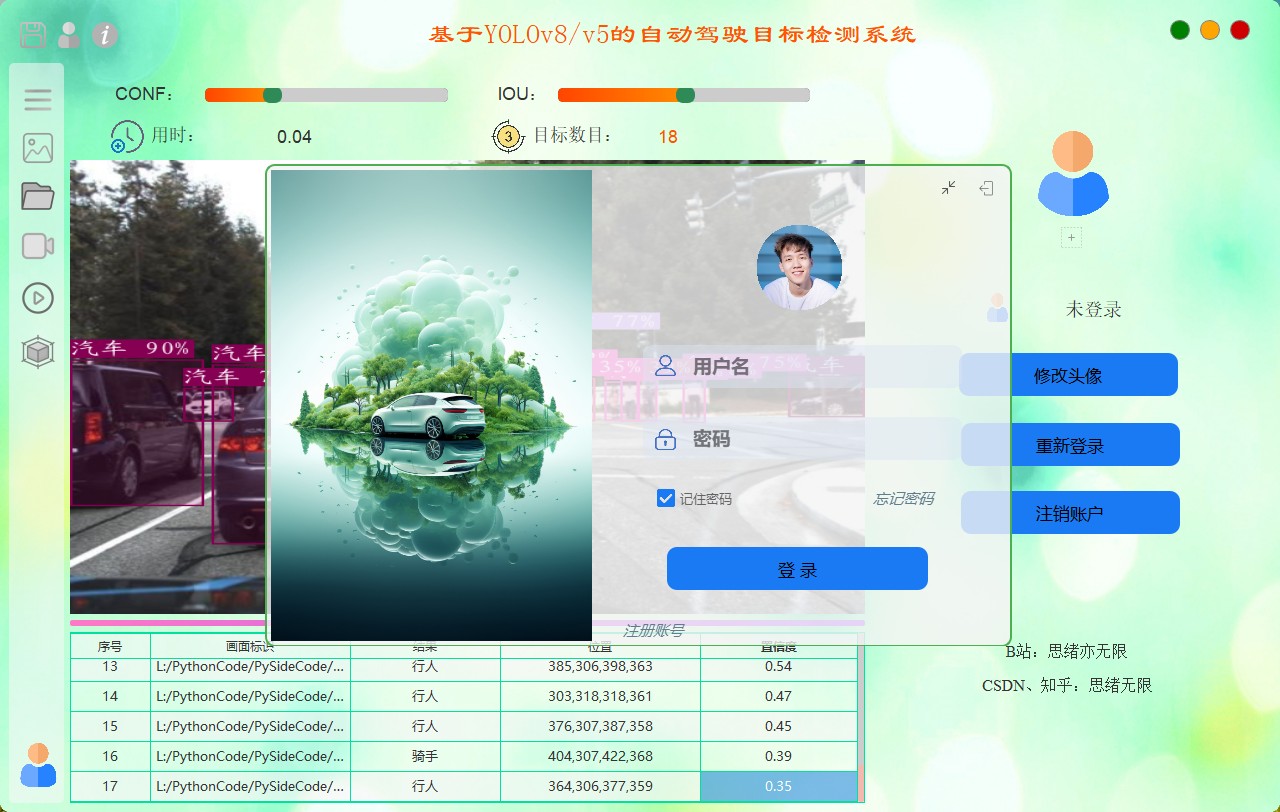Viewport: 1280px width, 812px height.
Task: Select the confidence cell 0.35
Action: tap(778, 786)
